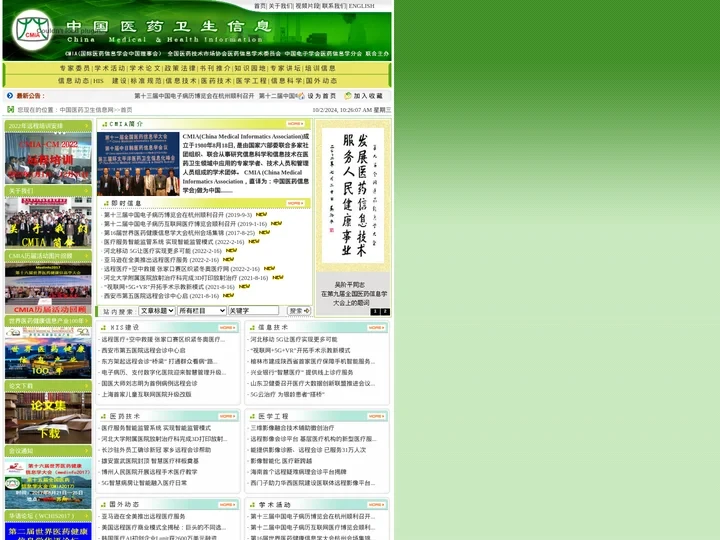Image resolution: width=720 pixels, height=540 pixels.
Task: Open 学术论文 menu item
Action: click(x=145, y=68)
